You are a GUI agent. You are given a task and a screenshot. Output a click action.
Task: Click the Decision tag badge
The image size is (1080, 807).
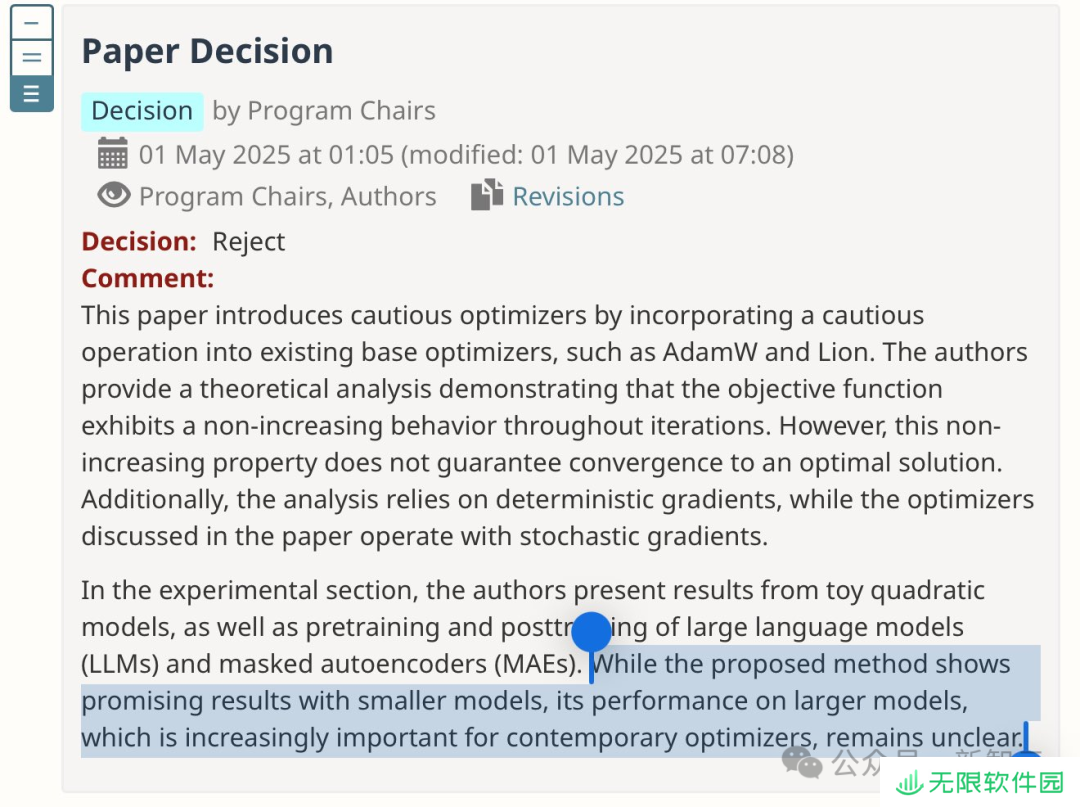[x=142, y=112]
